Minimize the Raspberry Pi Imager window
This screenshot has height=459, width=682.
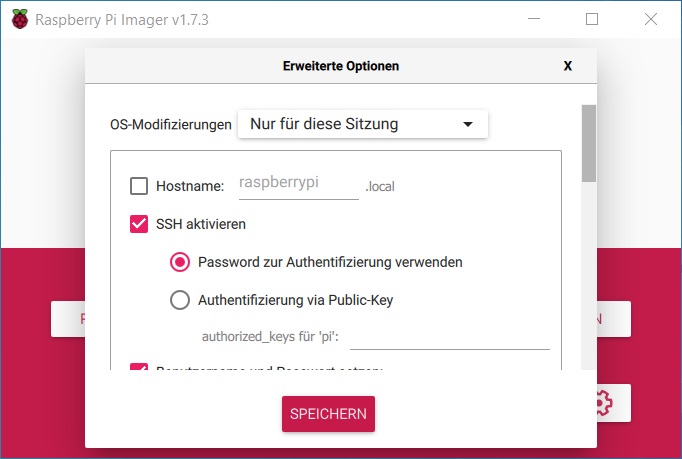[534, 19]
